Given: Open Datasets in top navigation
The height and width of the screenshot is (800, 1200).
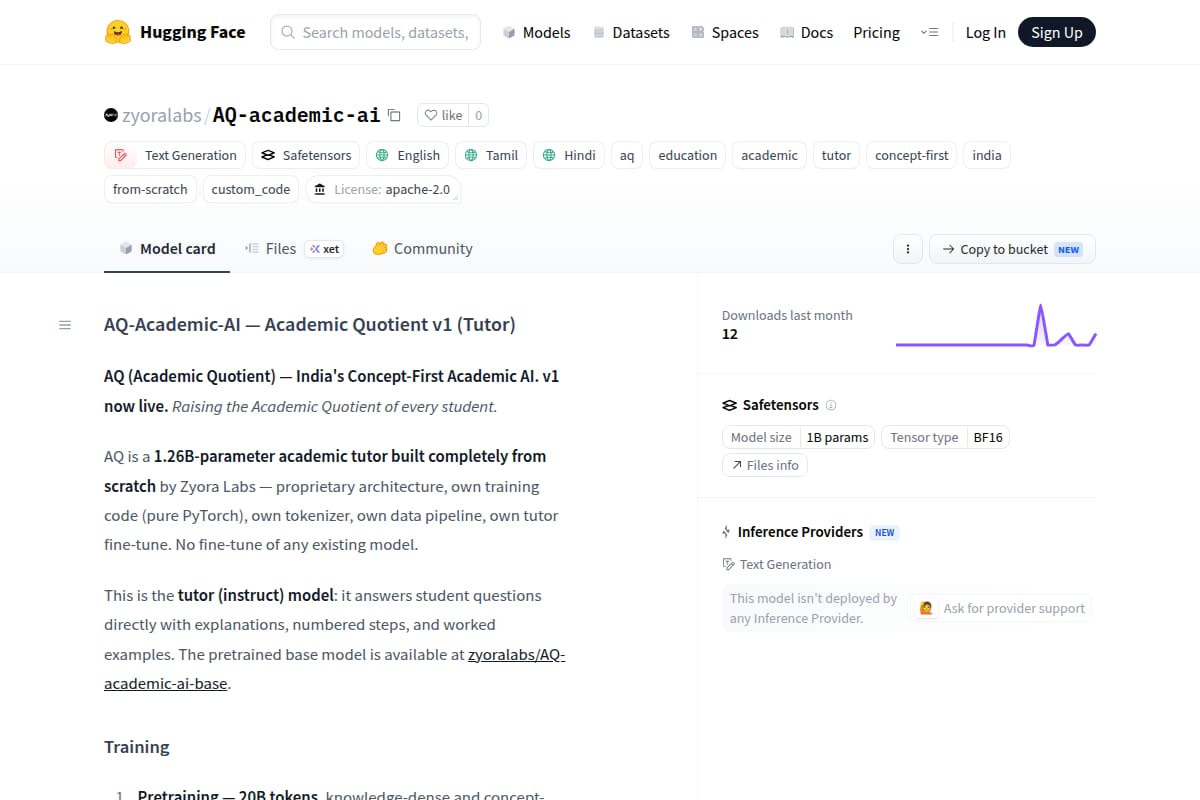Looking at the screenshot, I should pos(631,33).
